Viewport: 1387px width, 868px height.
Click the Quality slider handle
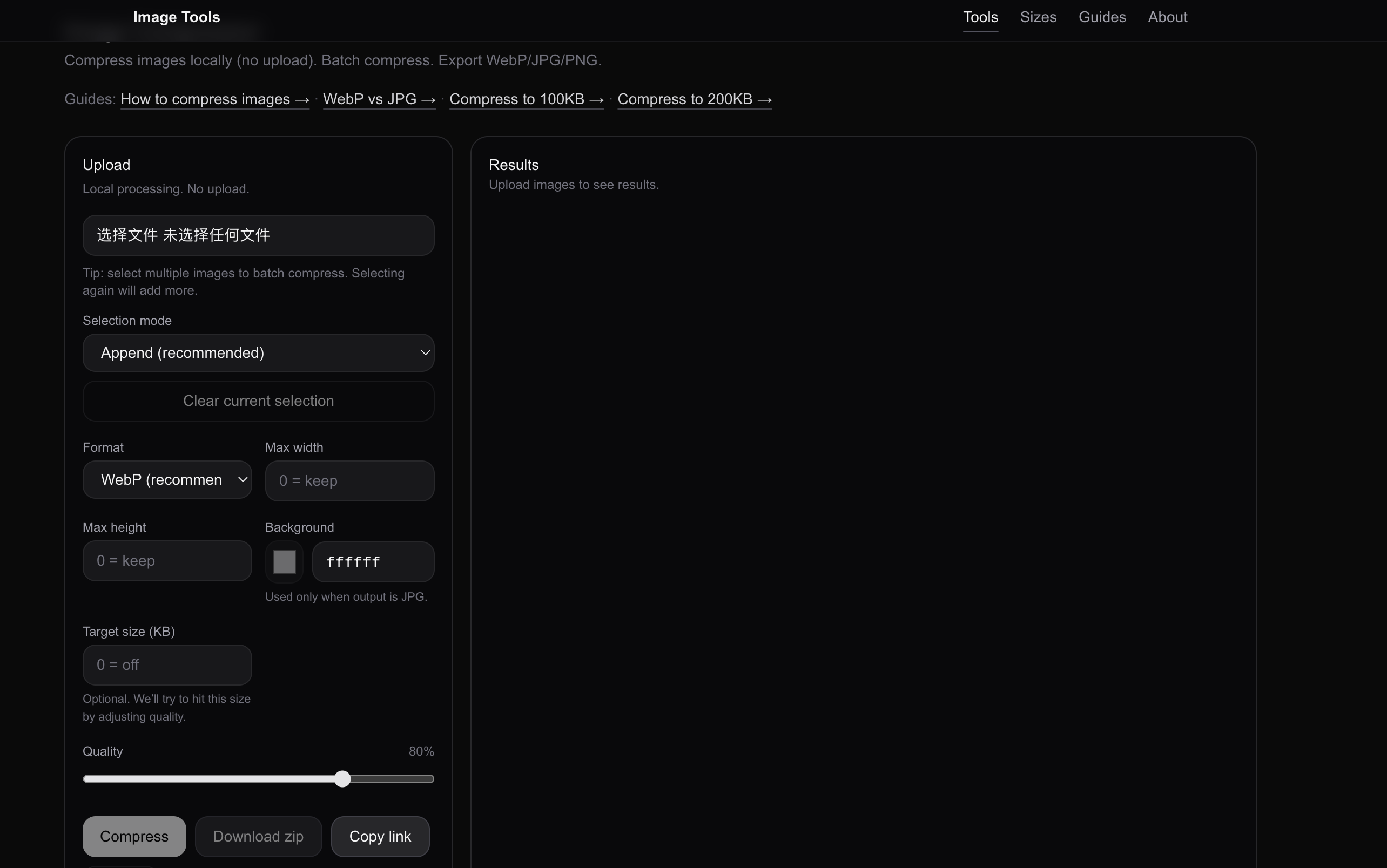tap(342, 778)
